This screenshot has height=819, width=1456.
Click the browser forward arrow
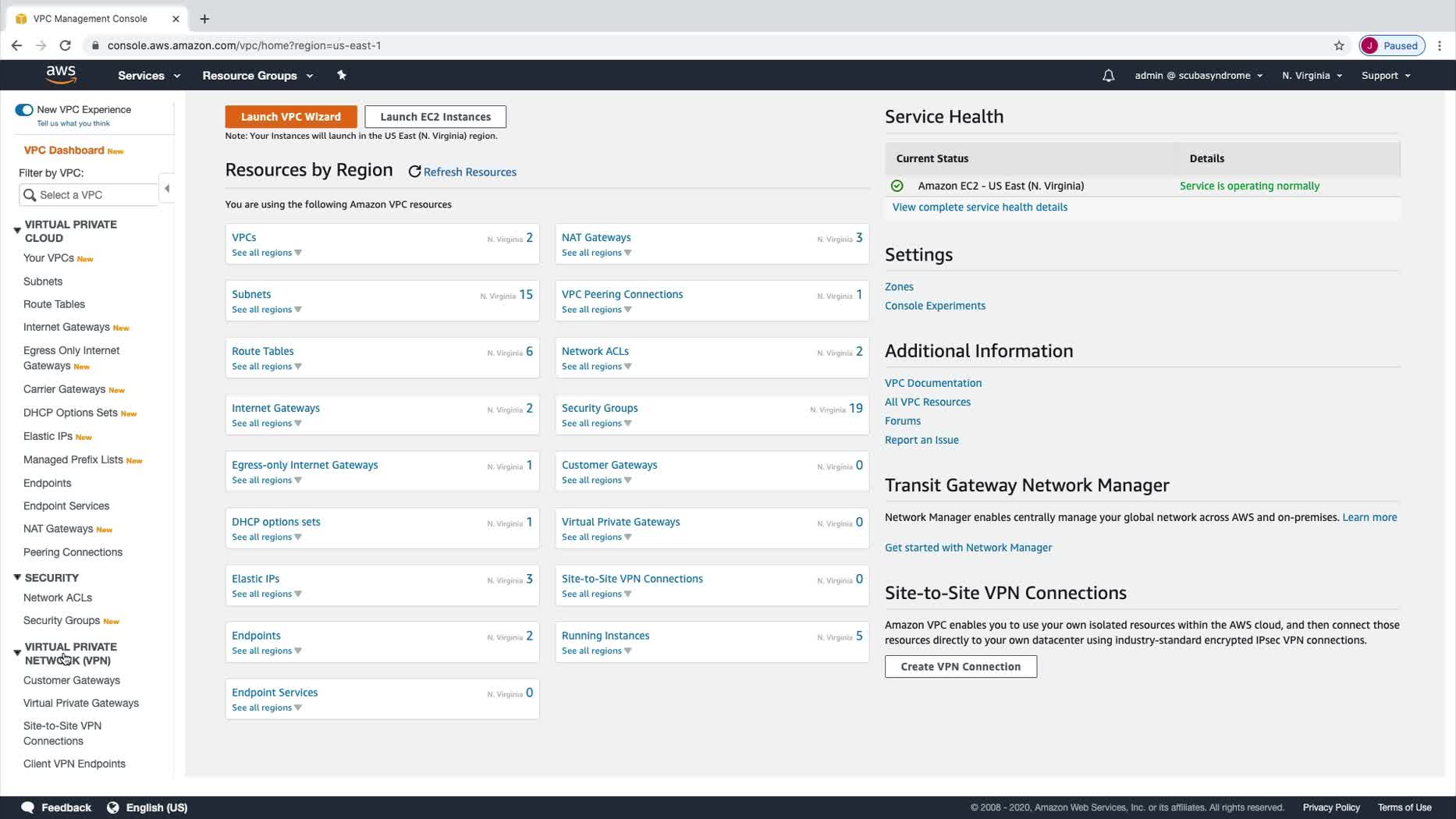click(x=41, y=45)
